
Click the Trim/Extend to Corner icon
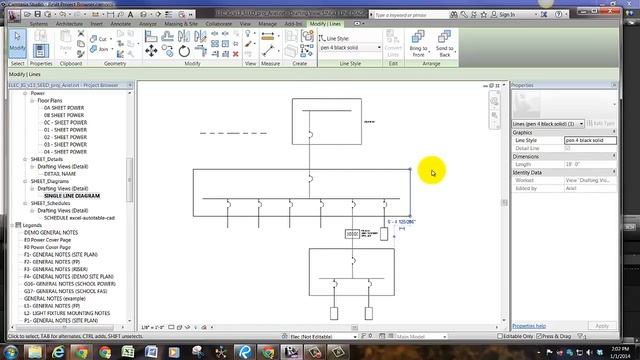point(200,51)
